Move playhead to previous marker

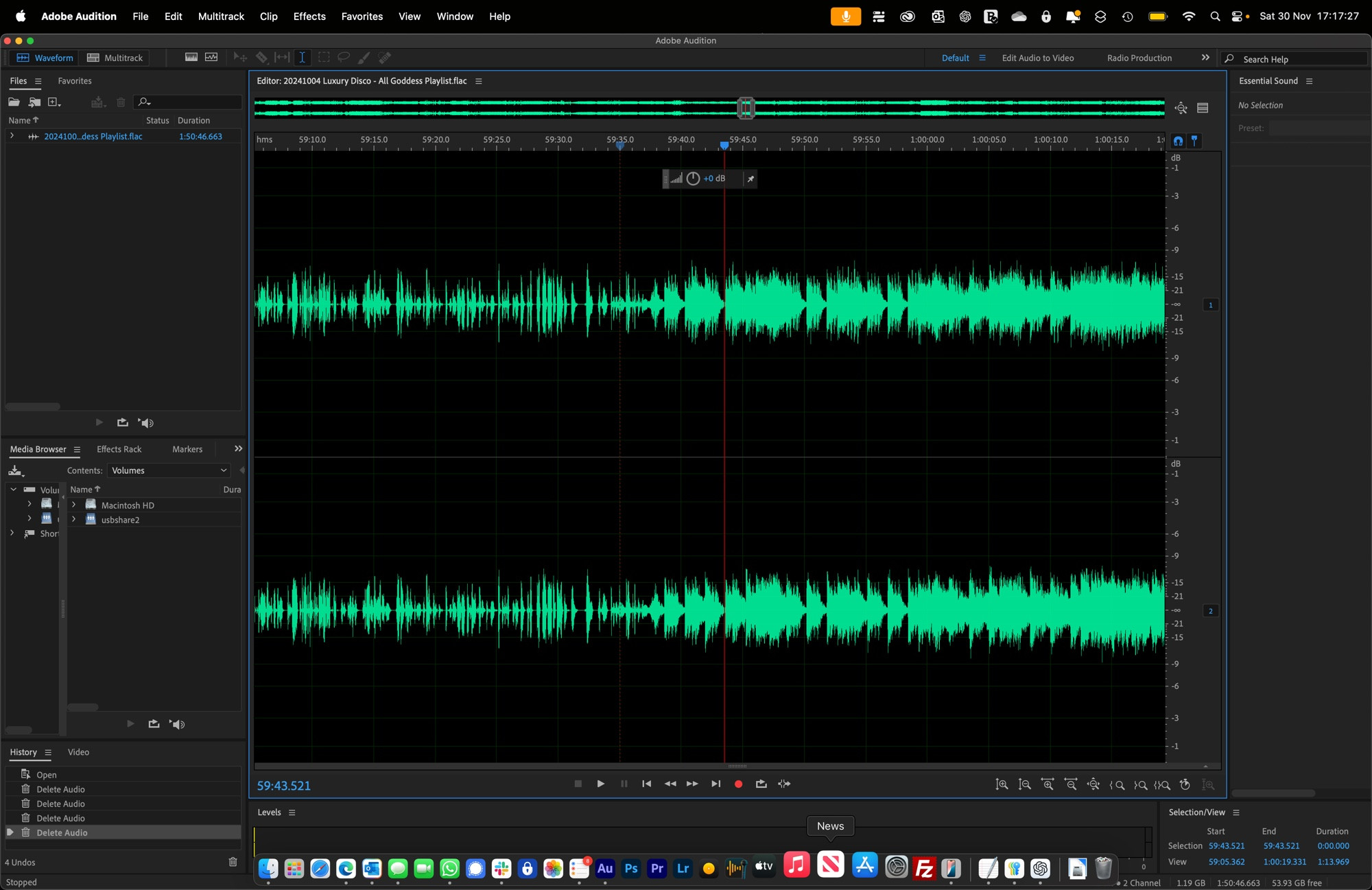[x=646, y=784]
